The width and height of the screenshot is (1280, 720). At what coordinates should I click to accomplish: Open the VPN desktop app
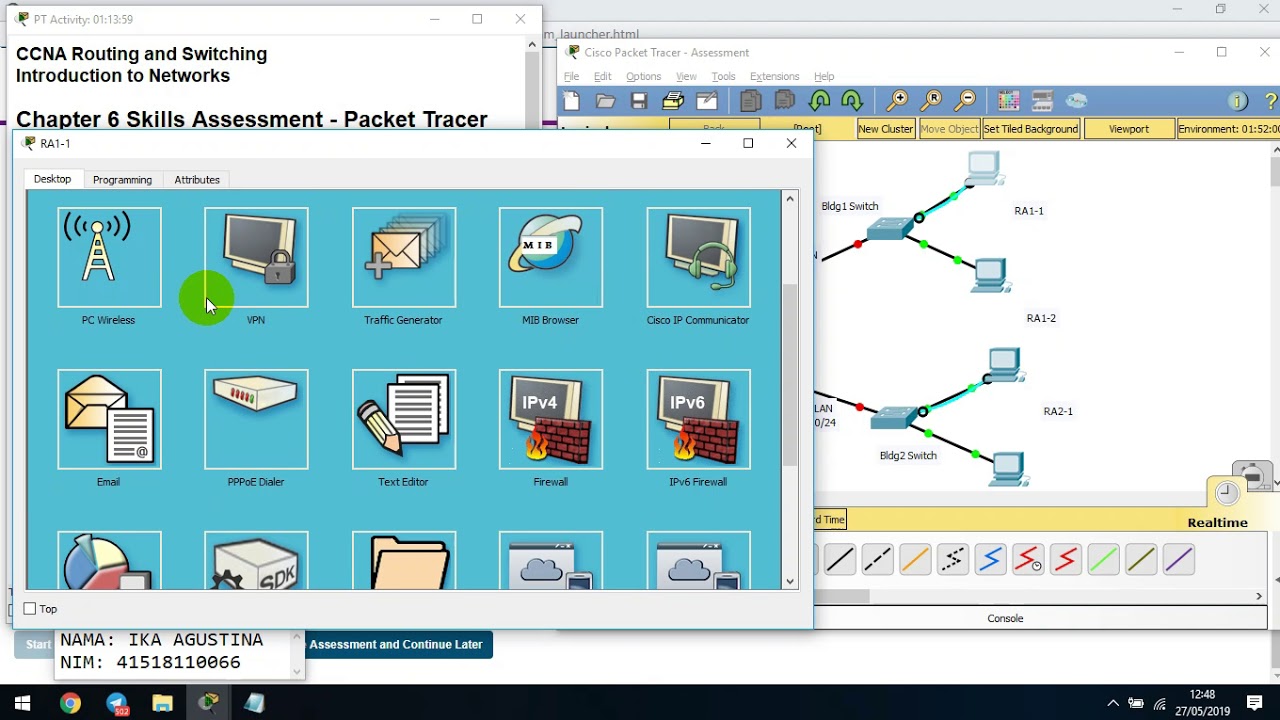click(256, 257)
